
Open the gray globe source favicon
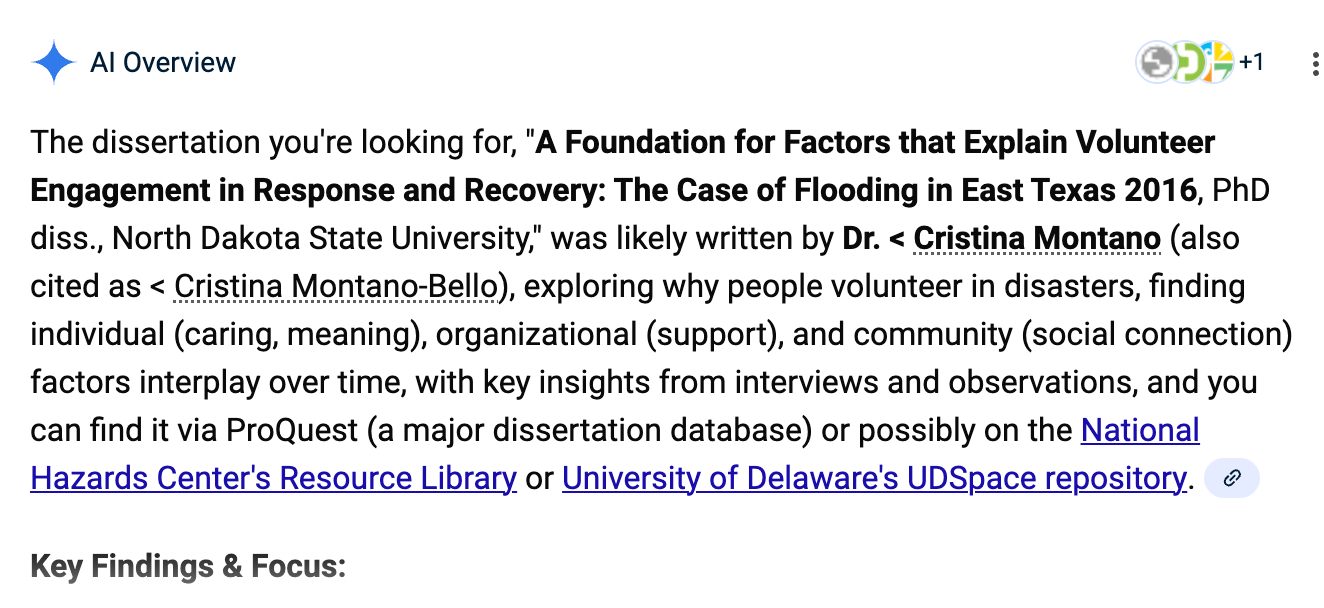1157,63
